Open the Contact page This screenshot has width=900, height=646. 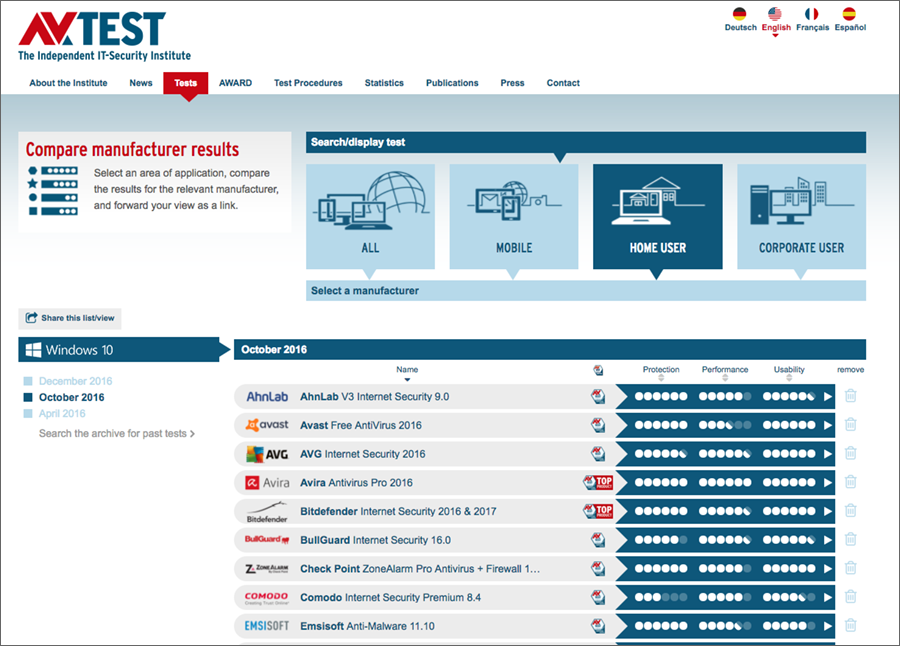tap(563, 83)
